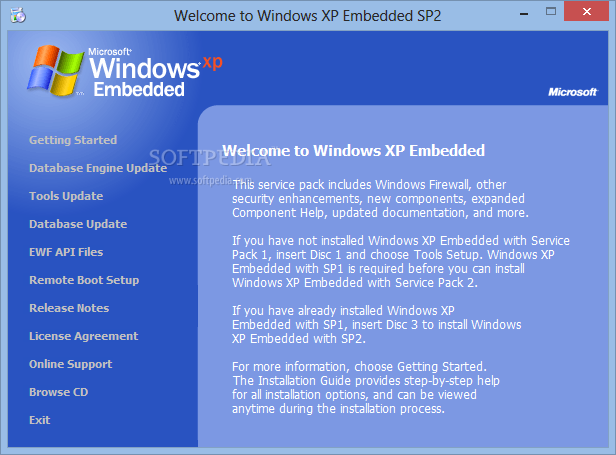The height and width of the screenshot is (455, 616).
Task: Click the Windows XP Embedded flag logo
Action: (55, 71)
